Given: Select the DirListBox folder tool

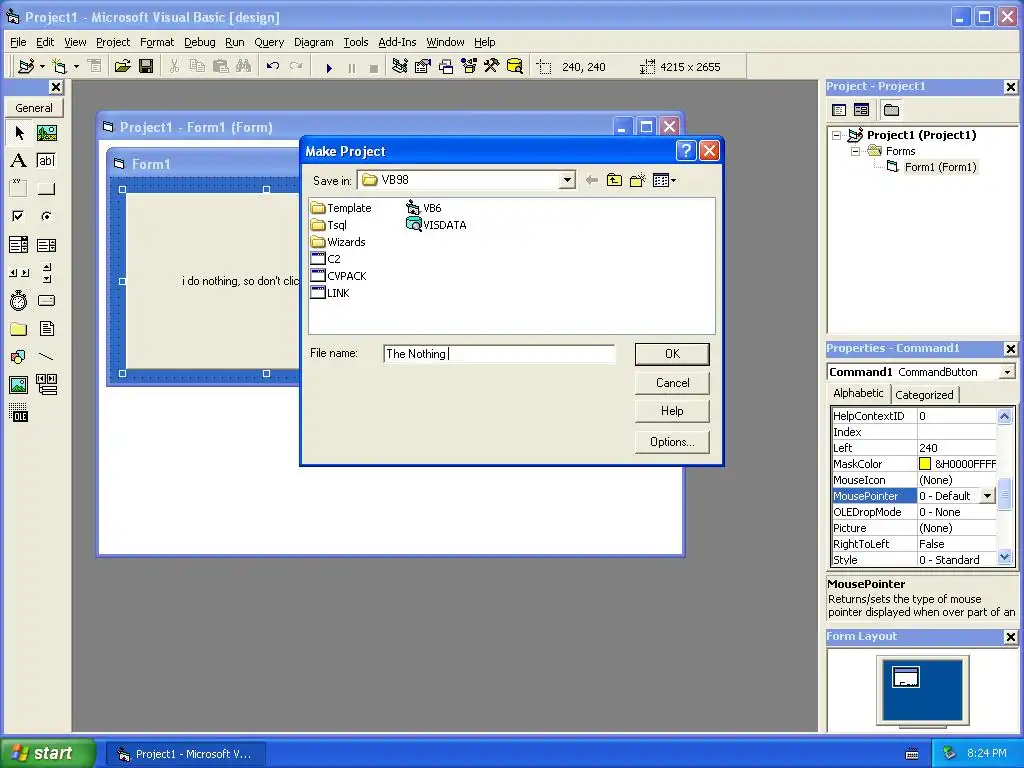Looking at the screenshot, I should point(19,329).
